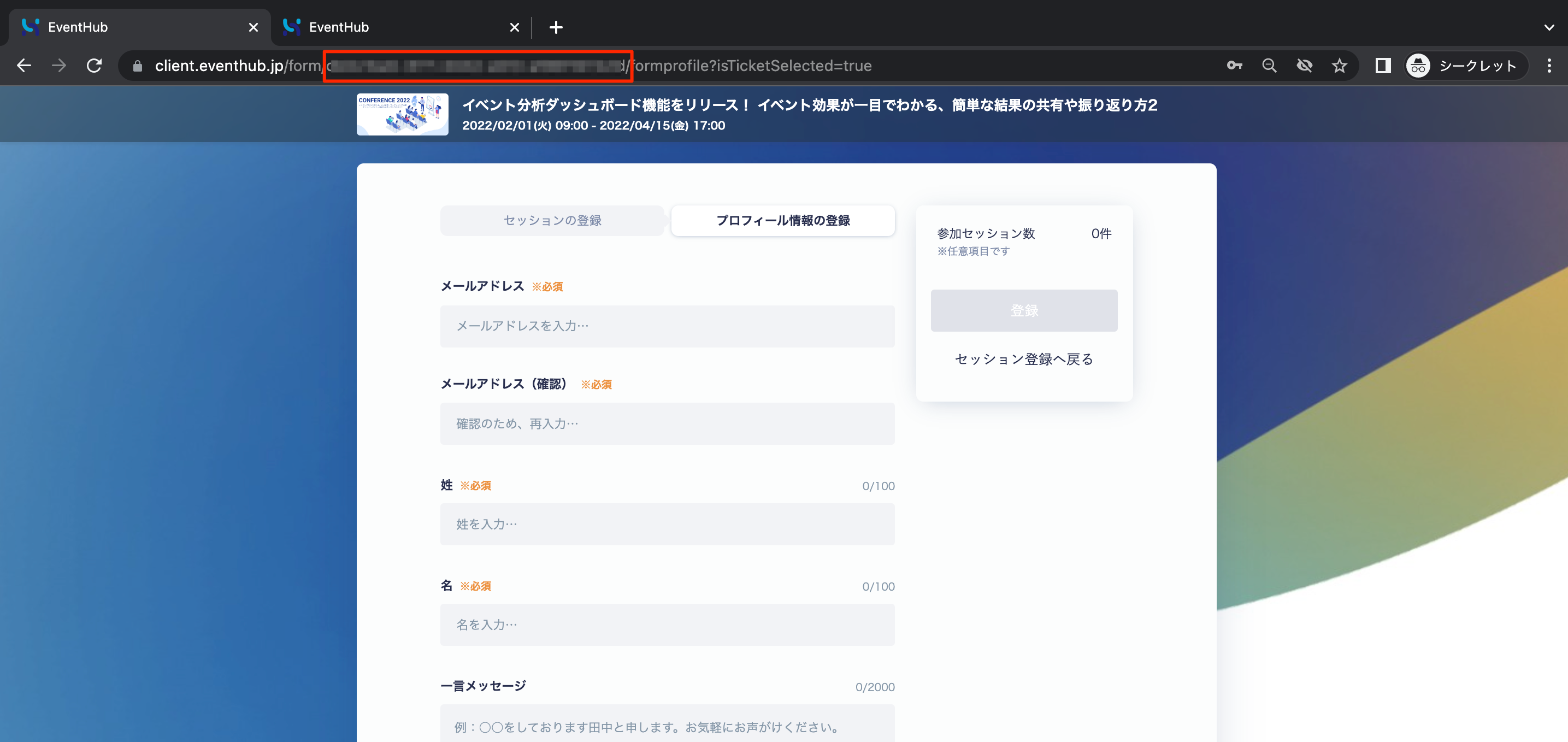Select the プロフィール情報の登録 tab
Screen dimensions: 1568x742
coord(783,220)
